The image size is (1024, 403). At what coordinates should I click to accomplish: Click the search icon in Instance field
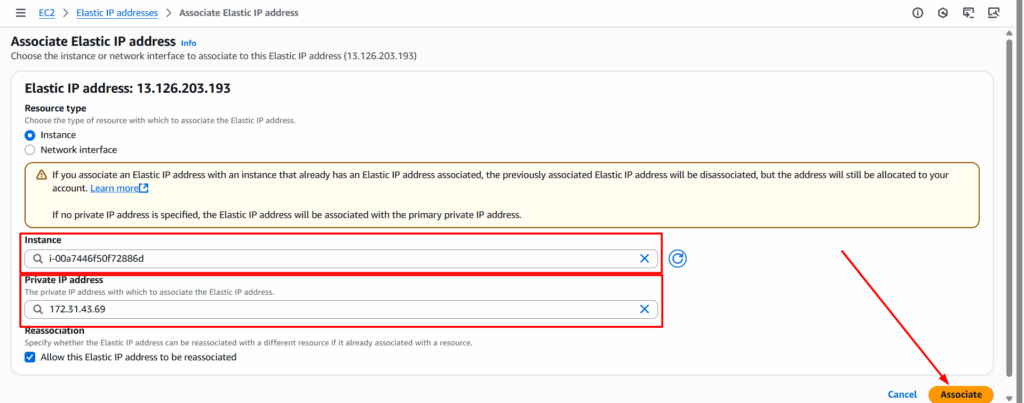click(37, 259)
